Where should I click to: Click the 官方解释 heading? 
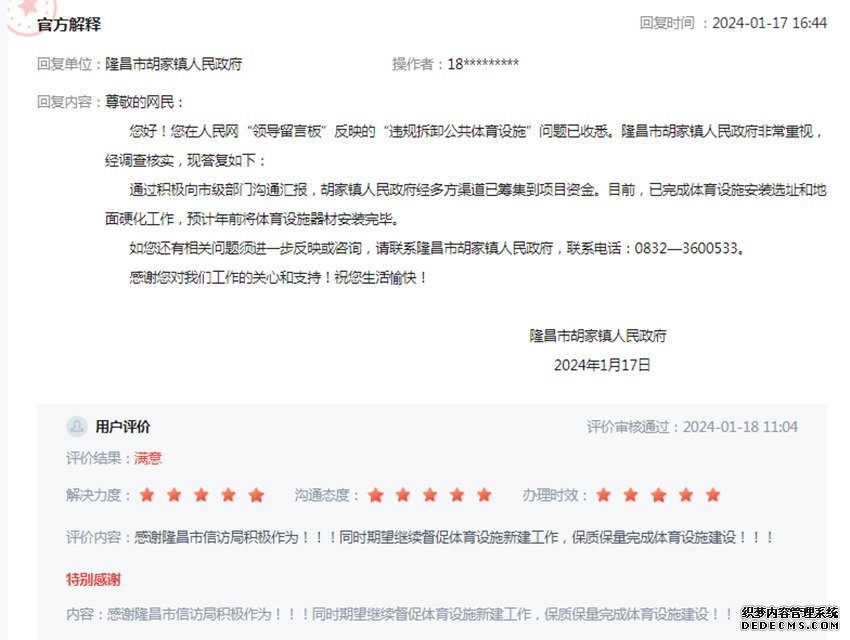pyautogui.click(x=69, y=24)
